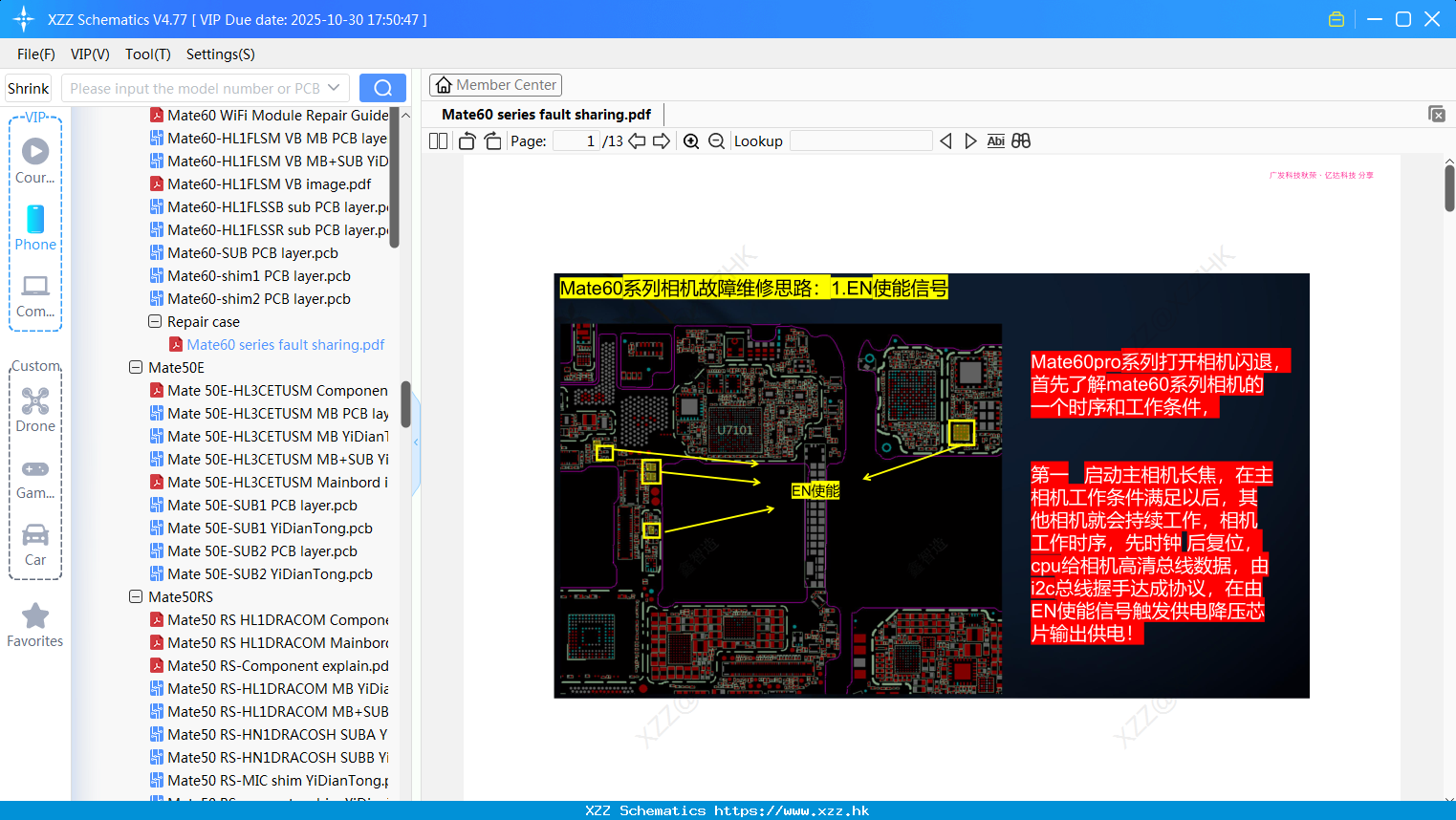Screen dimensions: 1456x820
Task: Open the Game console category
Action: point(35,468)
